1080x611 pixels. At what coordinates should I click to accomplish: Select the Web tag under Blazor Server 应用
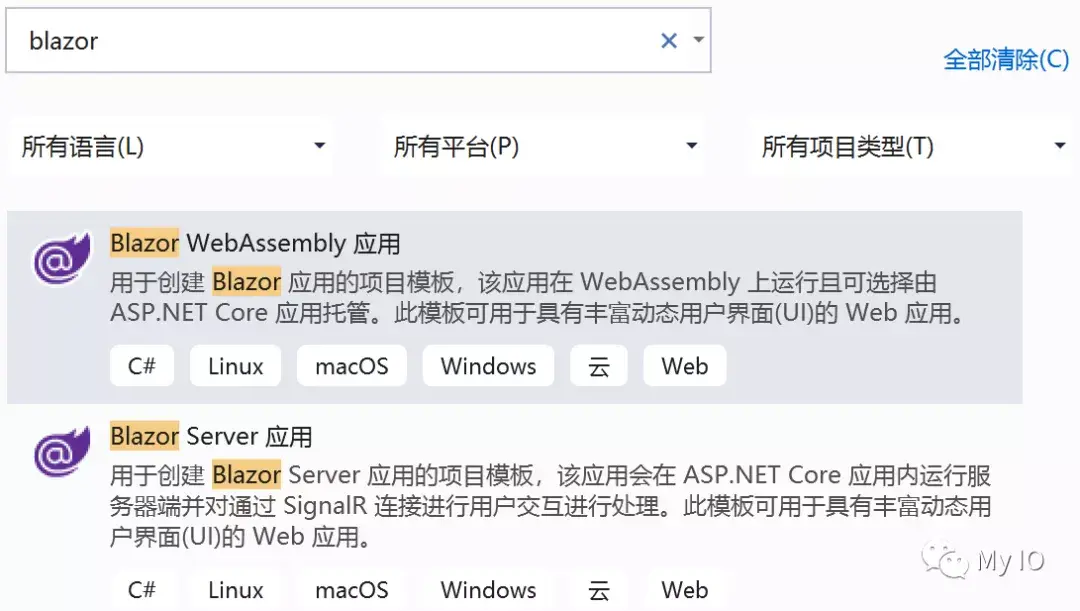coord(684,590)
